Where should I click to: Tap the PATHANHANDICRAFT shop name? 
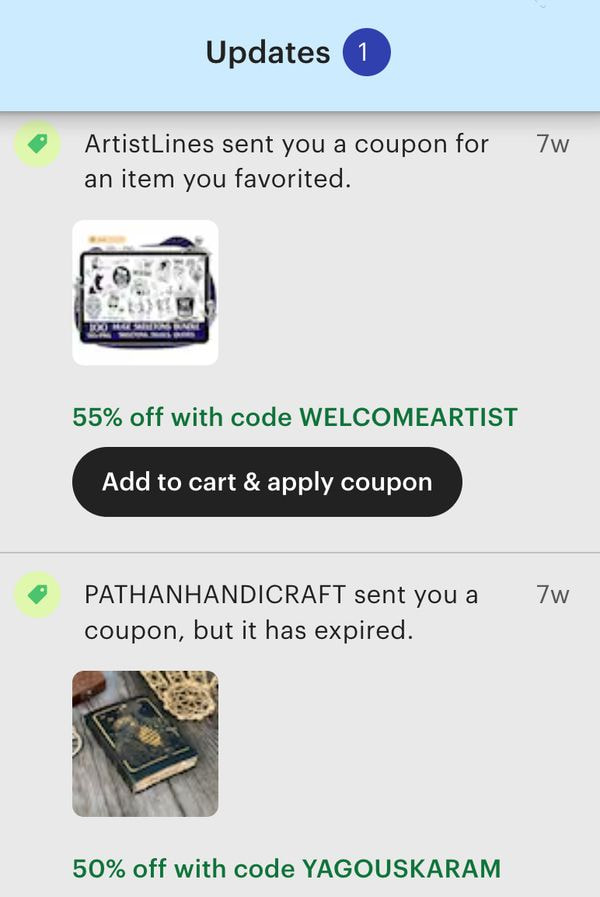click(x=215, y=594)
